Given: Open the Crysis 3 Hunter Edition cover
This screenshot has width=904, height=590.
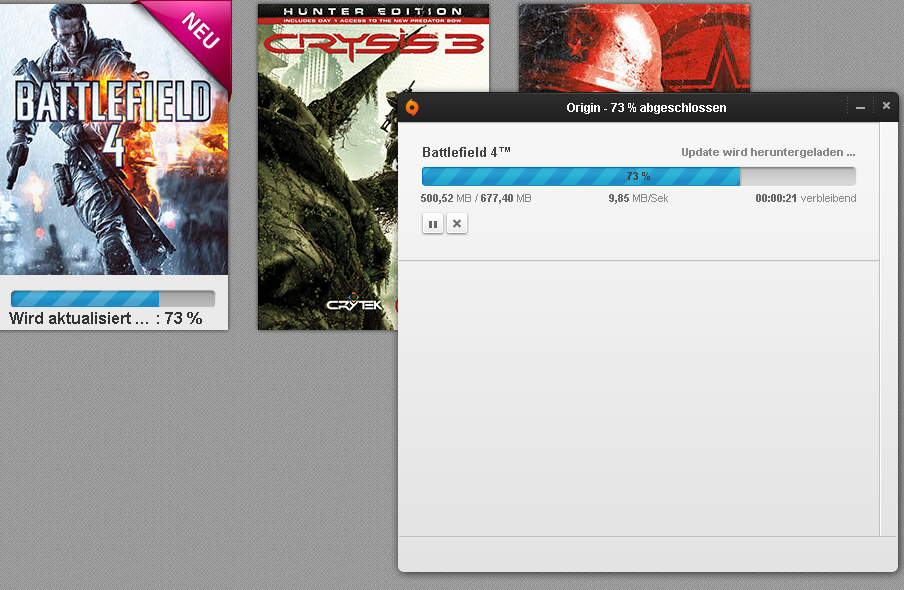Looking at the screenshot, I should (x=327, y=167).
